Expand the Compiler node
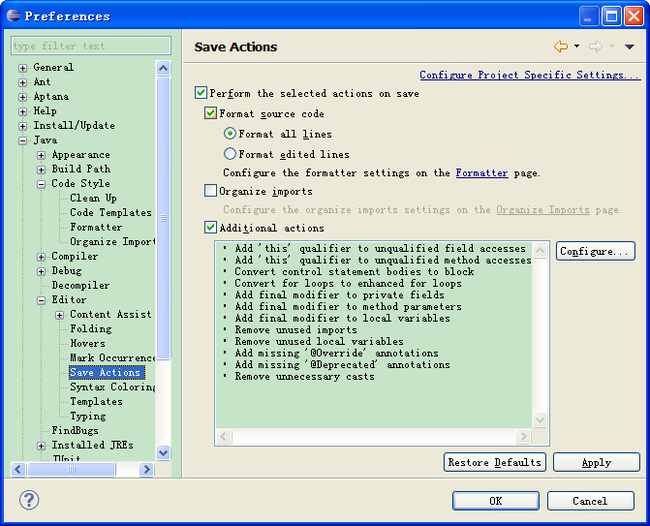Screen dimensions: 650x526 (x=41, y=257)
